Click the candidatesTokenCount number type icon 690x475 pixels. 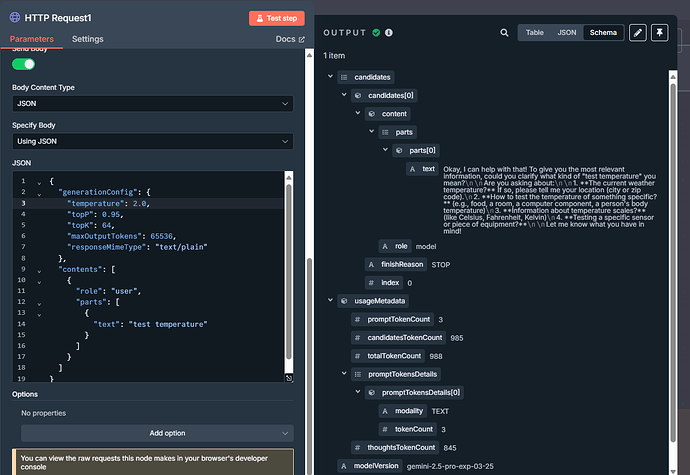358,338
